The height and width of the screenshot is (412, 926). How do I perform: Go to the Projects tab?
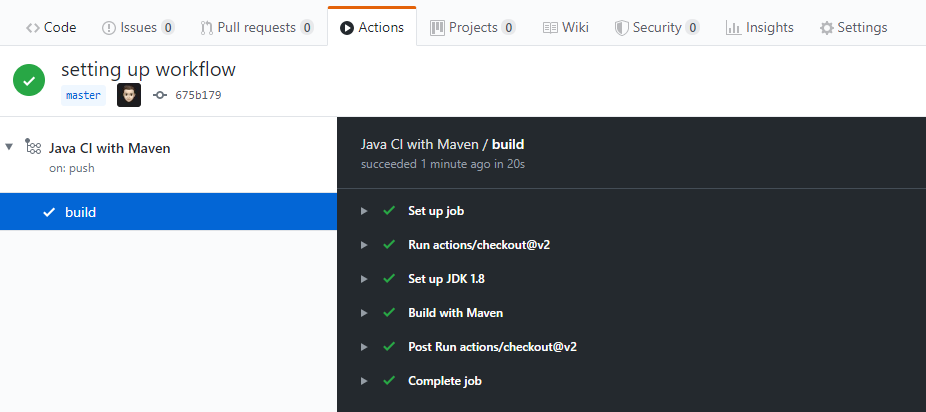[x=473, y=28]
